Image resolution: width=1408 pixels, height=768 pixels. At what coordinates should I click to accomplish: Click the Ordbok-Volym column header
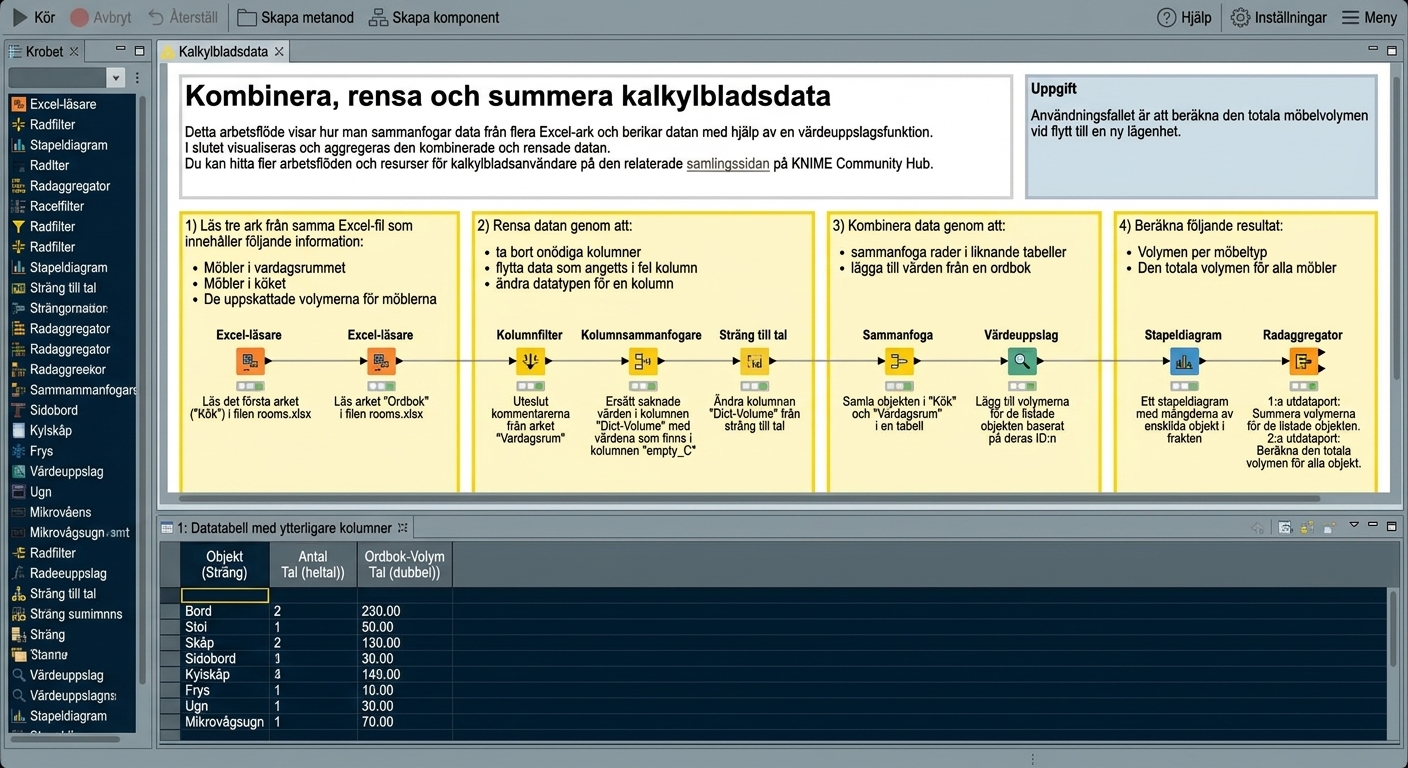pyautogui.click(x=404, y=565)
